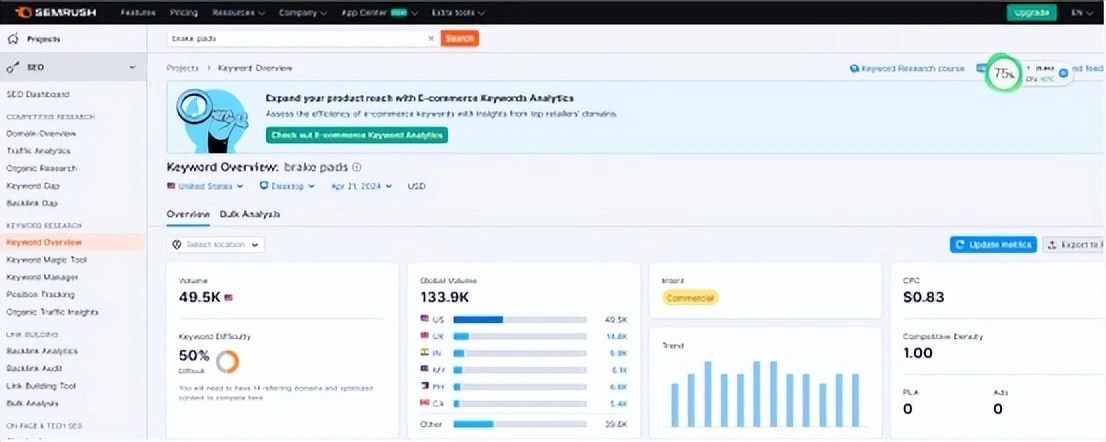The height and width of the screenshot is (442, 1106).
Task: Click the keyword search input field
Action: [x=296, y=39]
